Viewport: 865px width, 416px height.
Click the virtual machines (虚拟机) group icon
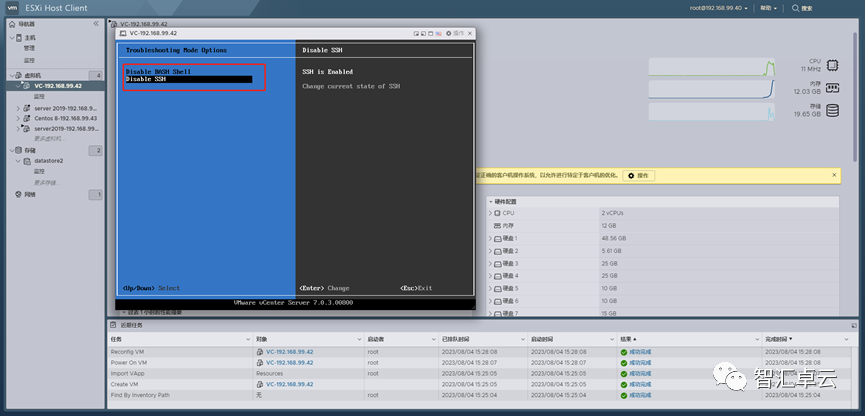19,75
